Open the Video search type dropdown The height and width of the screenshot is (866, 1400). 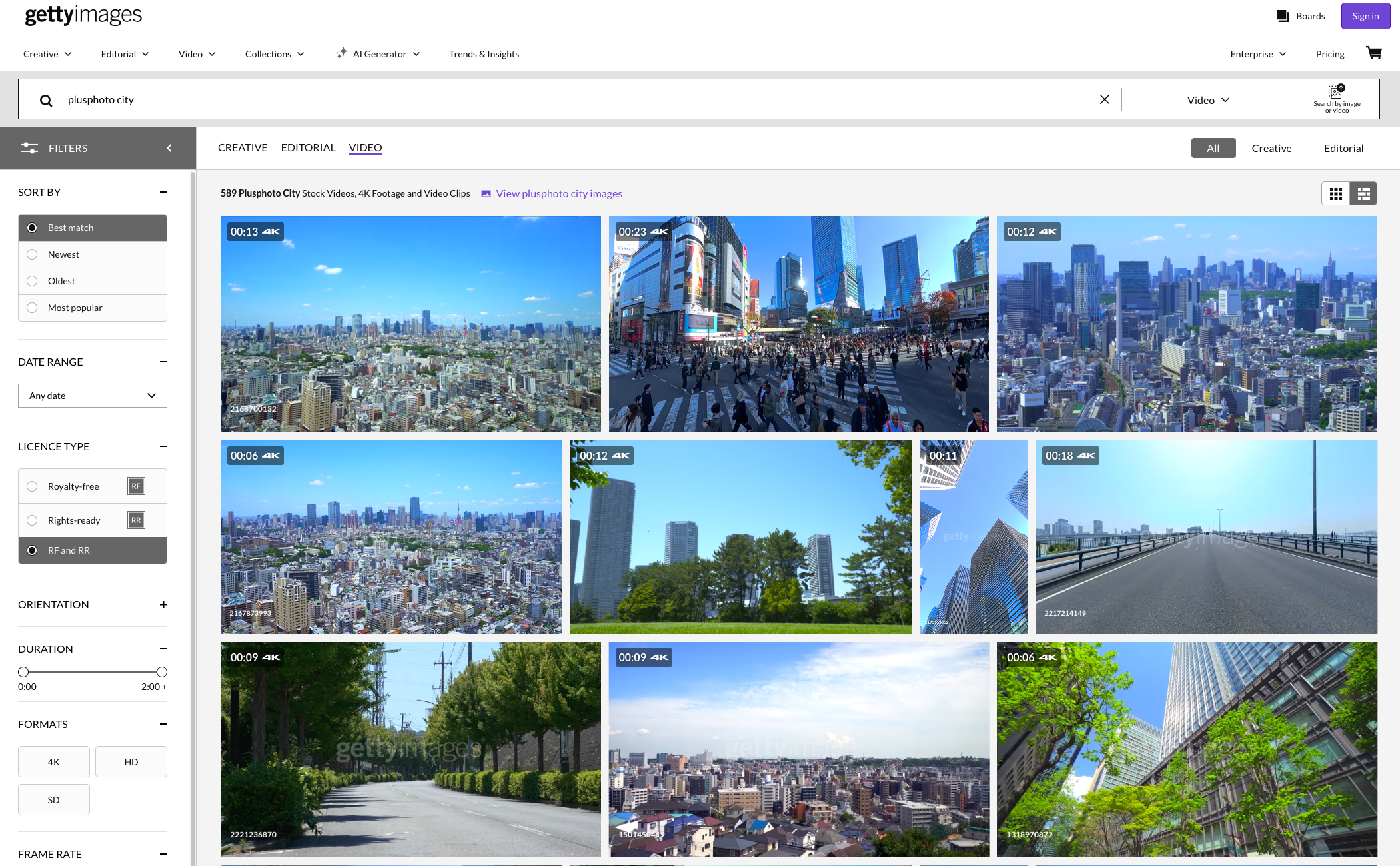(1207, 100)
